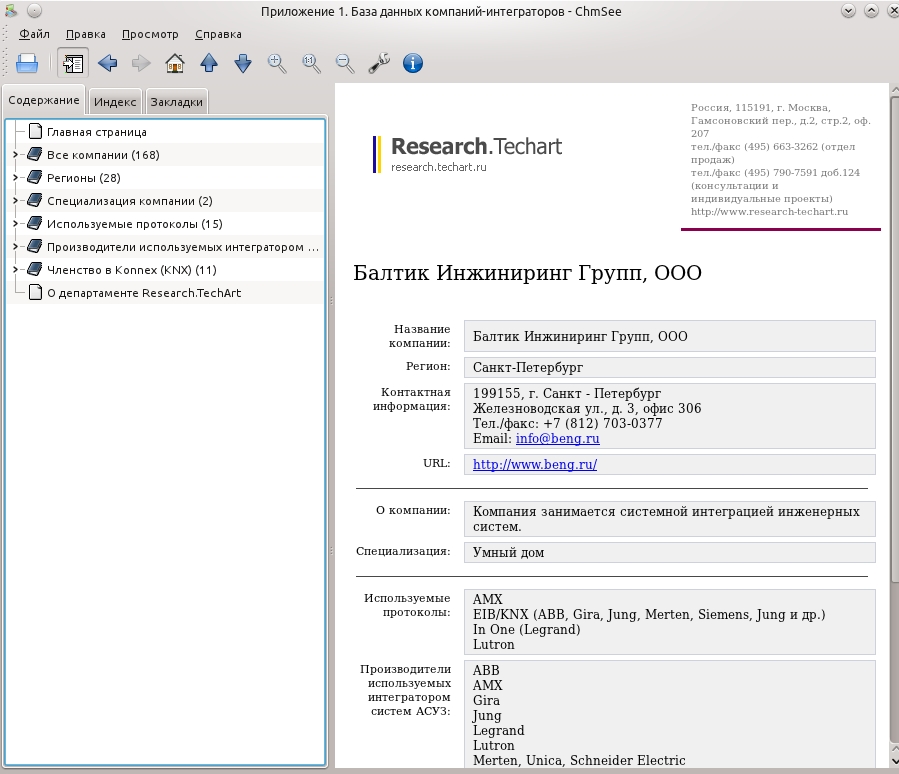This screenshot has height=774, width=899.
Task: Click the round pin button in title bar
Action: click(x=34, y=10)
